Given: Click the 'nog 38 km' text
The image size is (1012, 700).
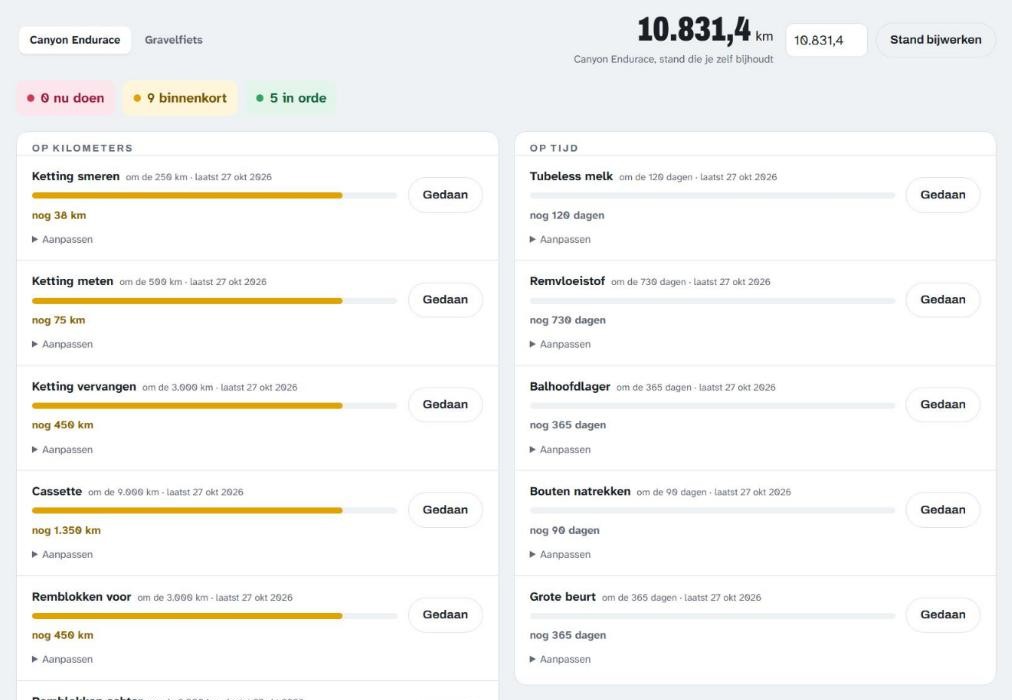Looking at the screenshot, I should (x=59, y=215).
